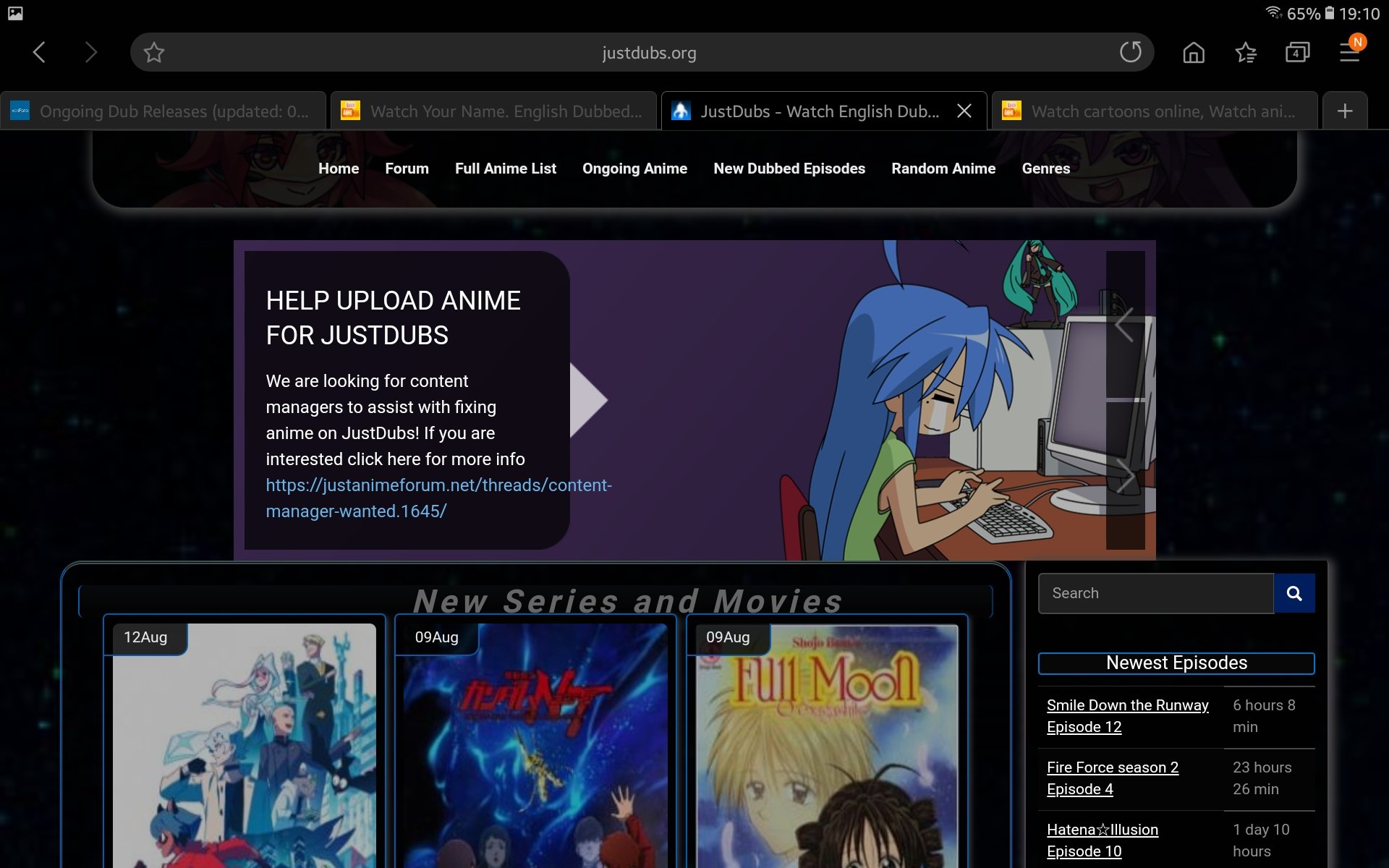Open the 09Aug Gundam movie poster

(535, 745)
